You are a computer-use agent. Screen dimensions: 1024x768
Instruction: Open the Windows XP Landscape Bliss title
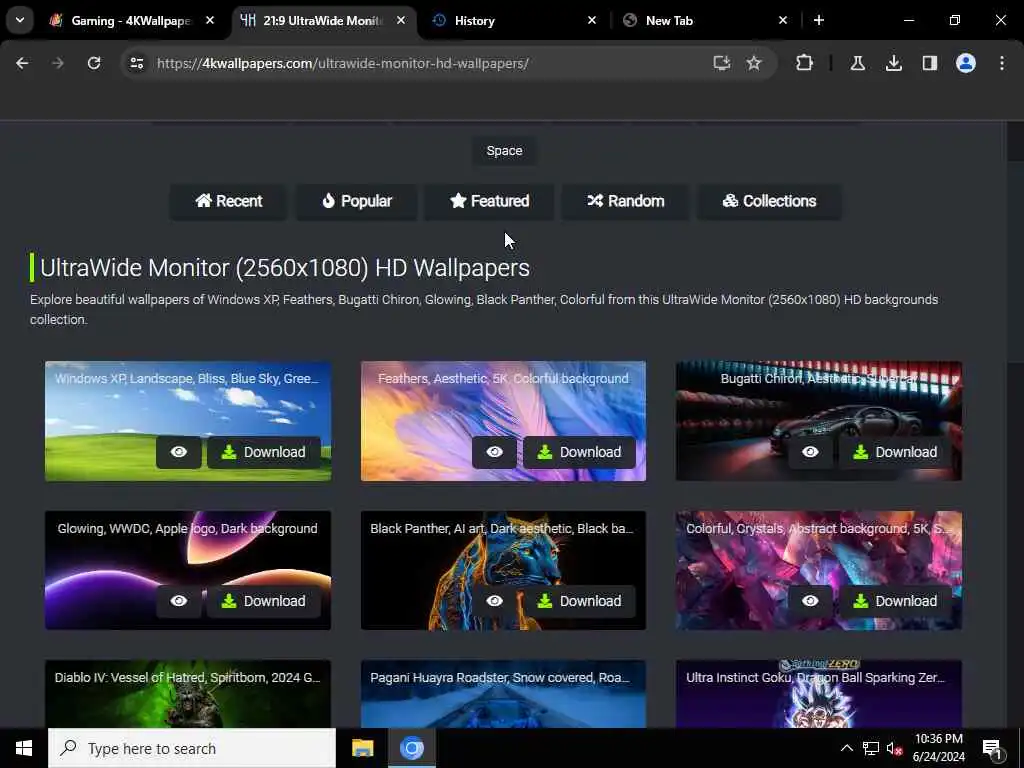pyautogui.click(x=187, y=379)
